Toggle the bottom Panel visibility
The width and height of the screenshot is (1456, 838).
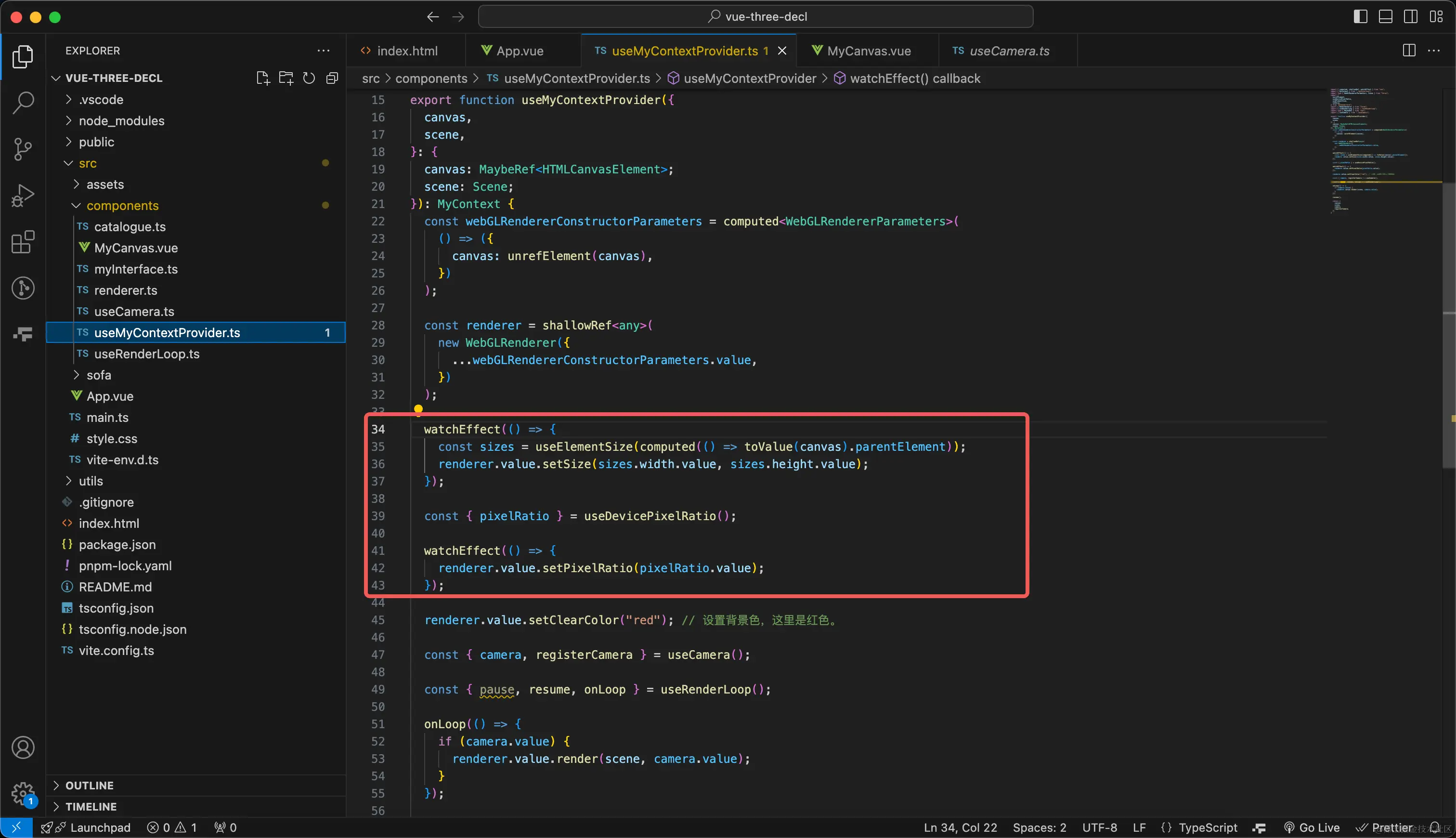(x=1385, y=17)
